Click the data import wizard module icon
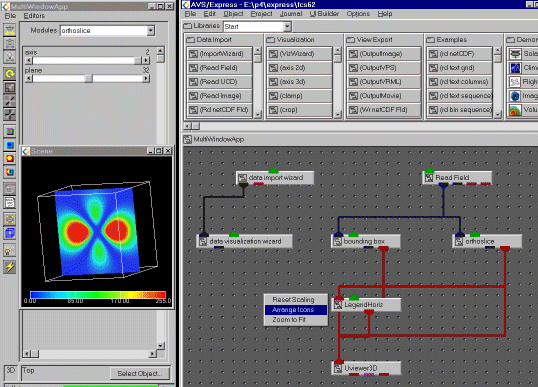Image resolution: width=538 pixels, height=387 pixels. tap(243, 178)
